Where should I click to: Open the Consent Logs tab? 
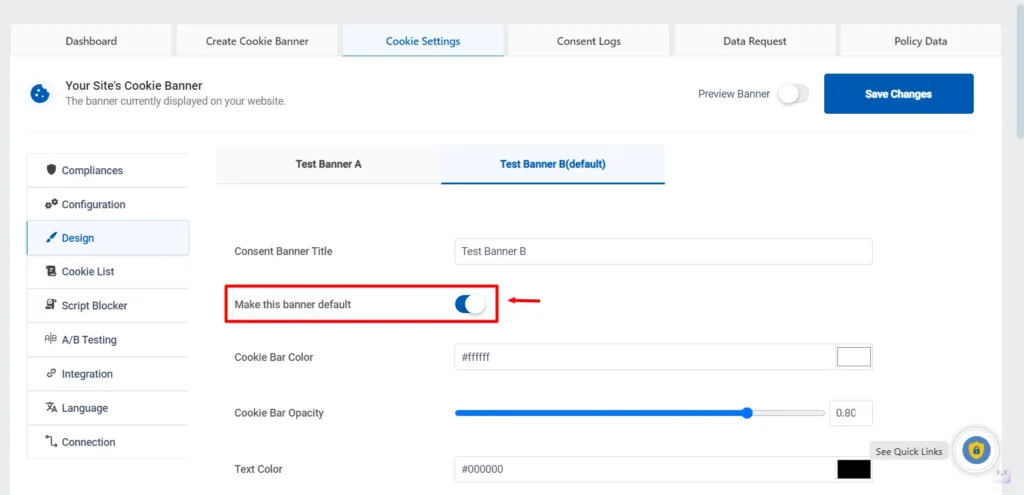point(588,41)
